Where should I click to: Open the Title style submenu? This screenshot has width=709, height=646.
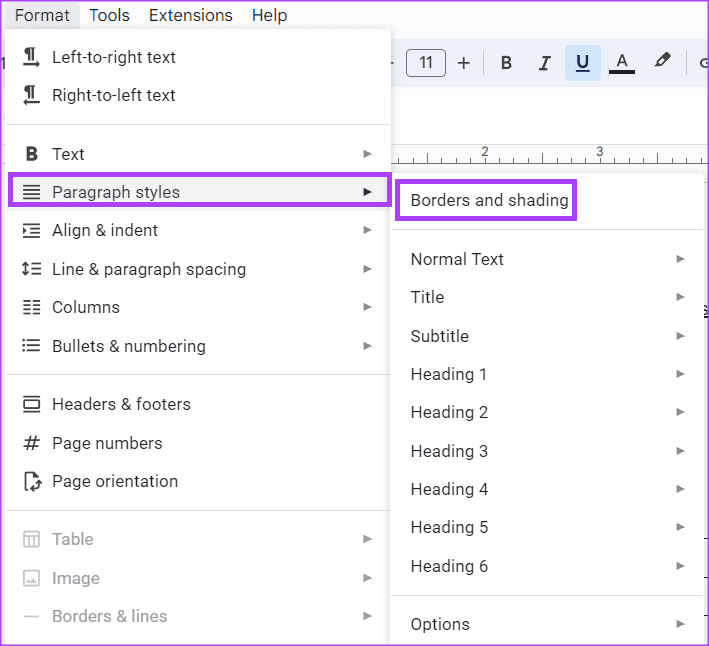(x=547, y=297)
